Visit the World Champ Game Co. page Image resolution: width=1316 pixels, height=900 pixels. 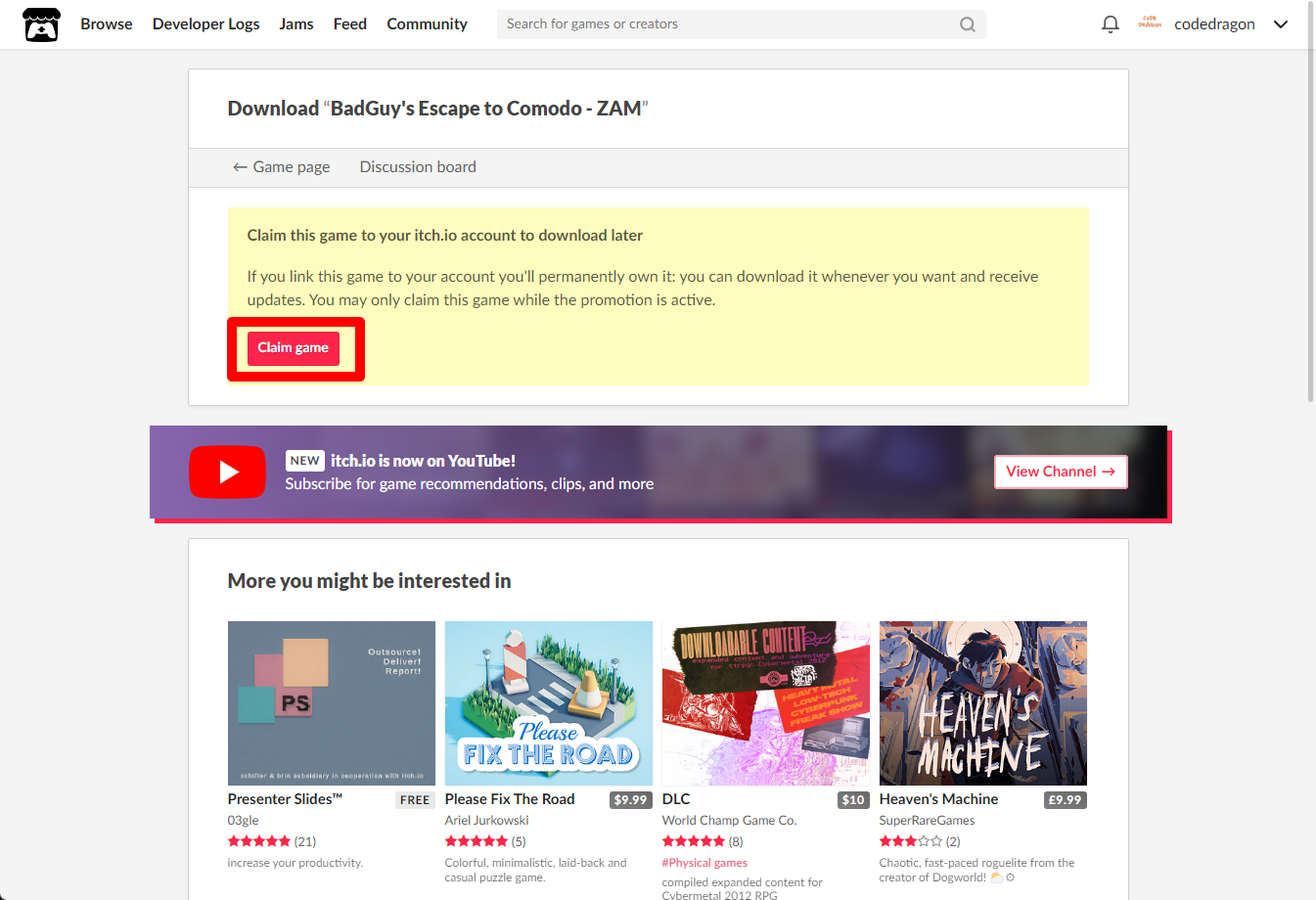coord(729,821)
